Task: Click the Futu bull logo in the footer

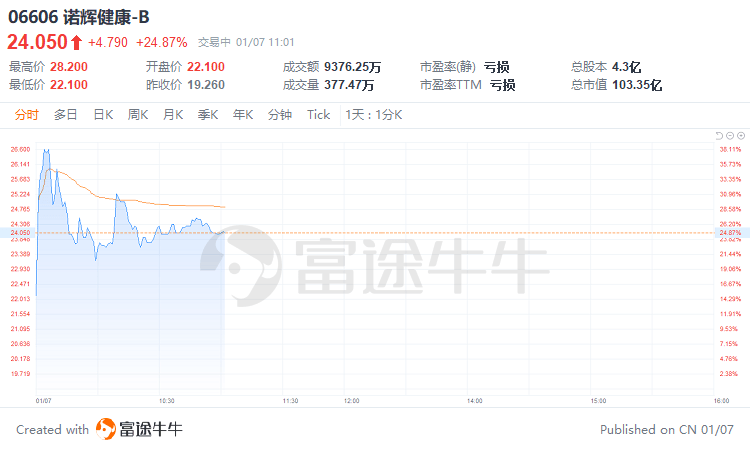Action: point(106,428)
